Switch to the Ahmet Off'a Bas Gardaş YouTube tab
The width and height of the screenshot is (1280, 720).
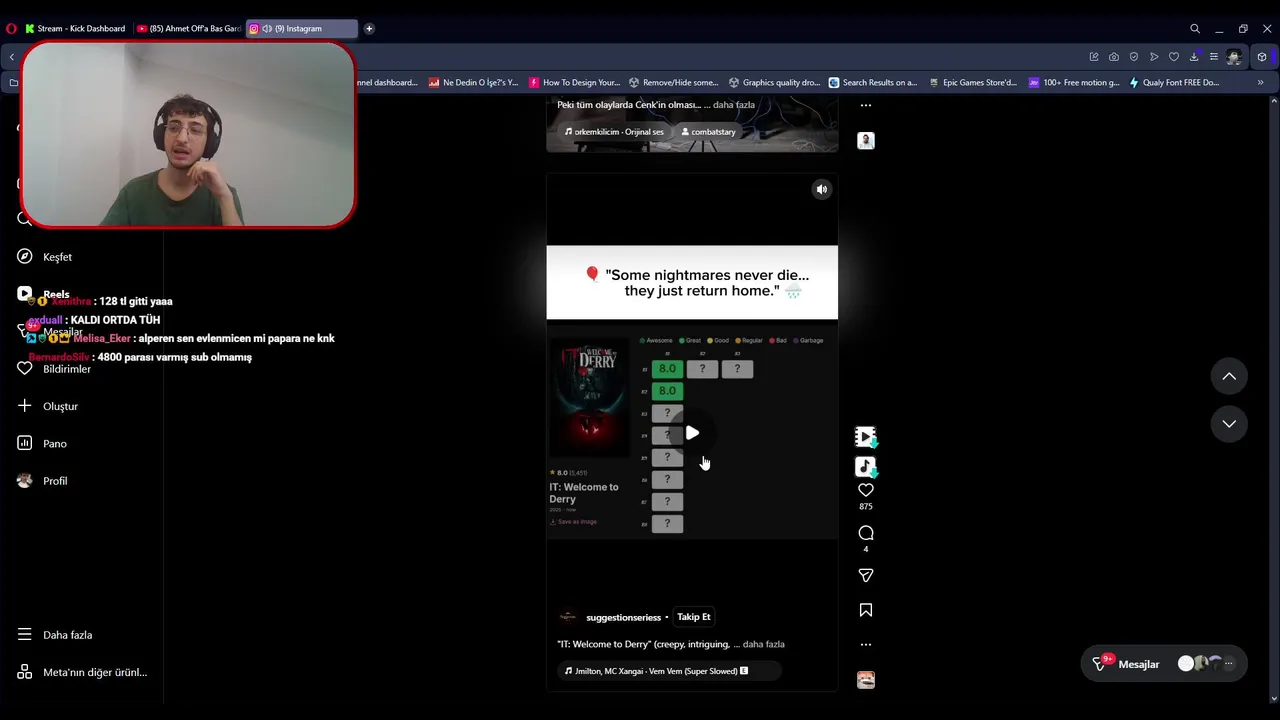pyautogui.click(x=188, y=29)
